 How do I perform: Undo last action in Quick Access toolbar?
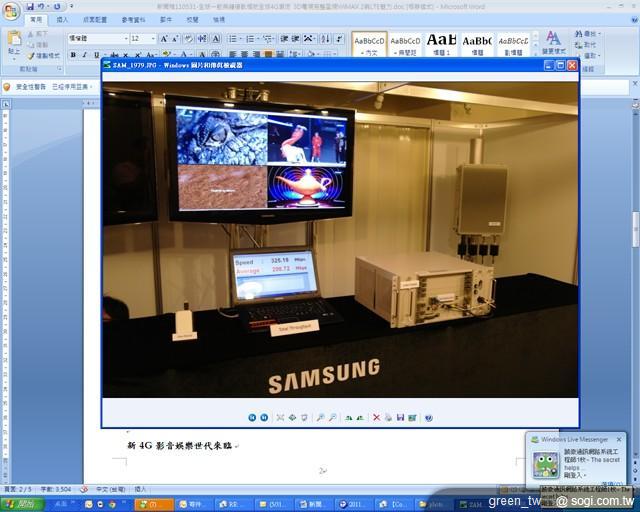pyautogui.click(x=41, y=7)
